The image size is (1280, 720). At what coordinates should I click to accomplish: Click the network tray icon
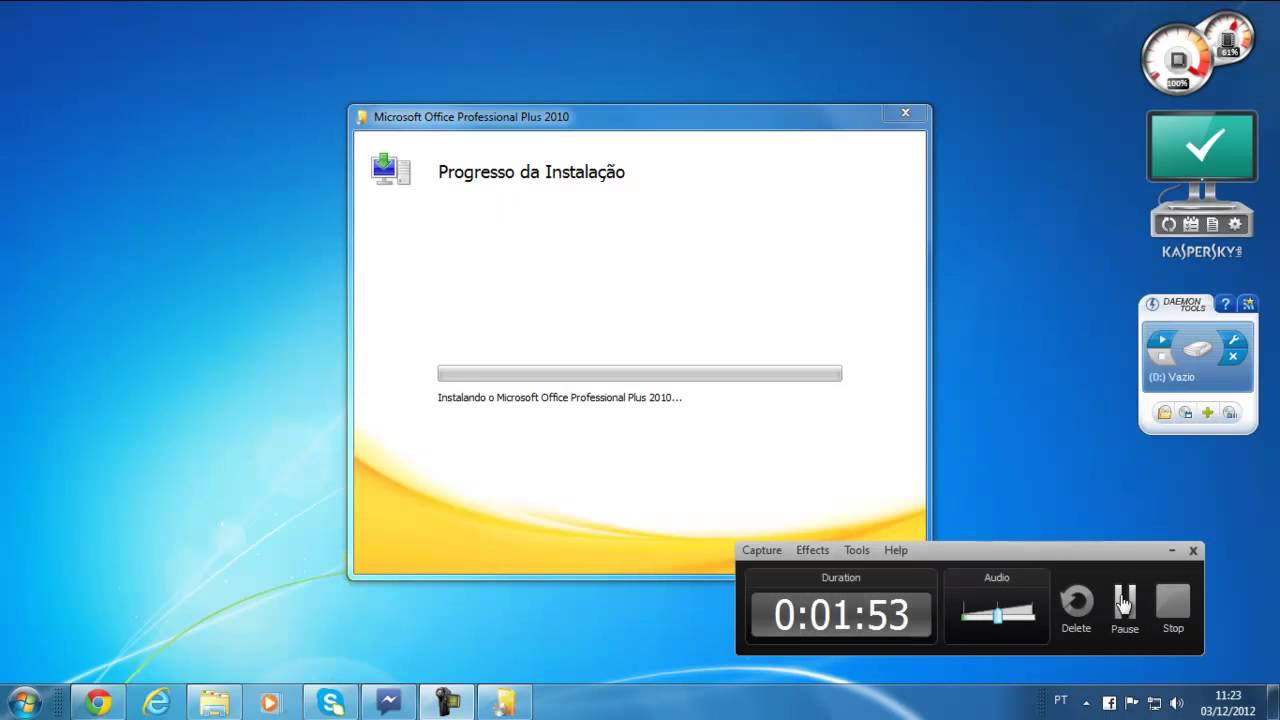[x=1154, y=703]
